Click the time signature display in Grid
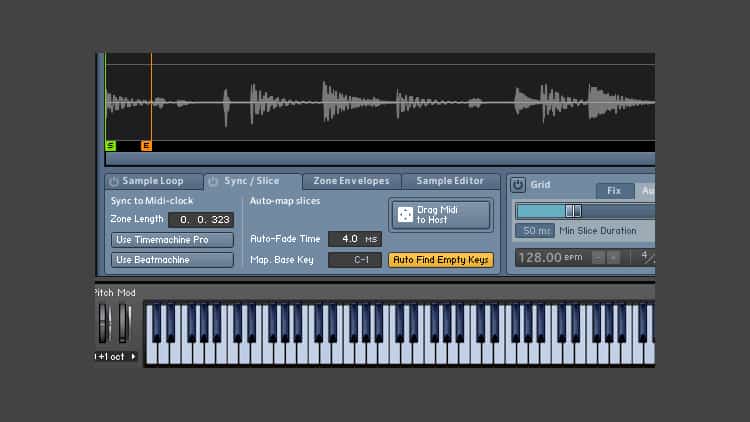The height and width of the screenshot is (422, 750). click(x=647, y=257)
